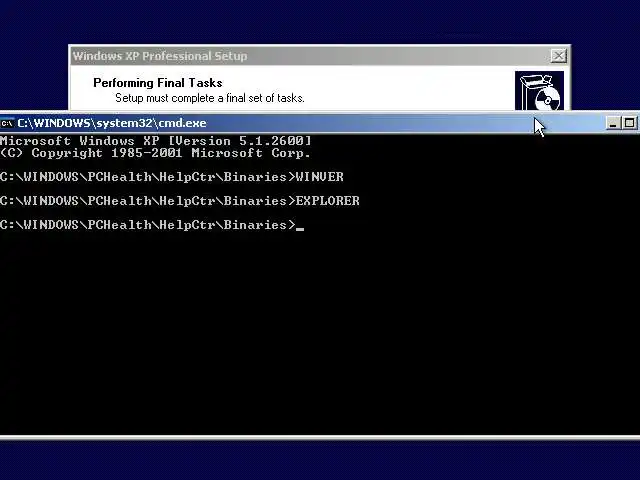Minimize the cmd.exe window

(613, 123)
